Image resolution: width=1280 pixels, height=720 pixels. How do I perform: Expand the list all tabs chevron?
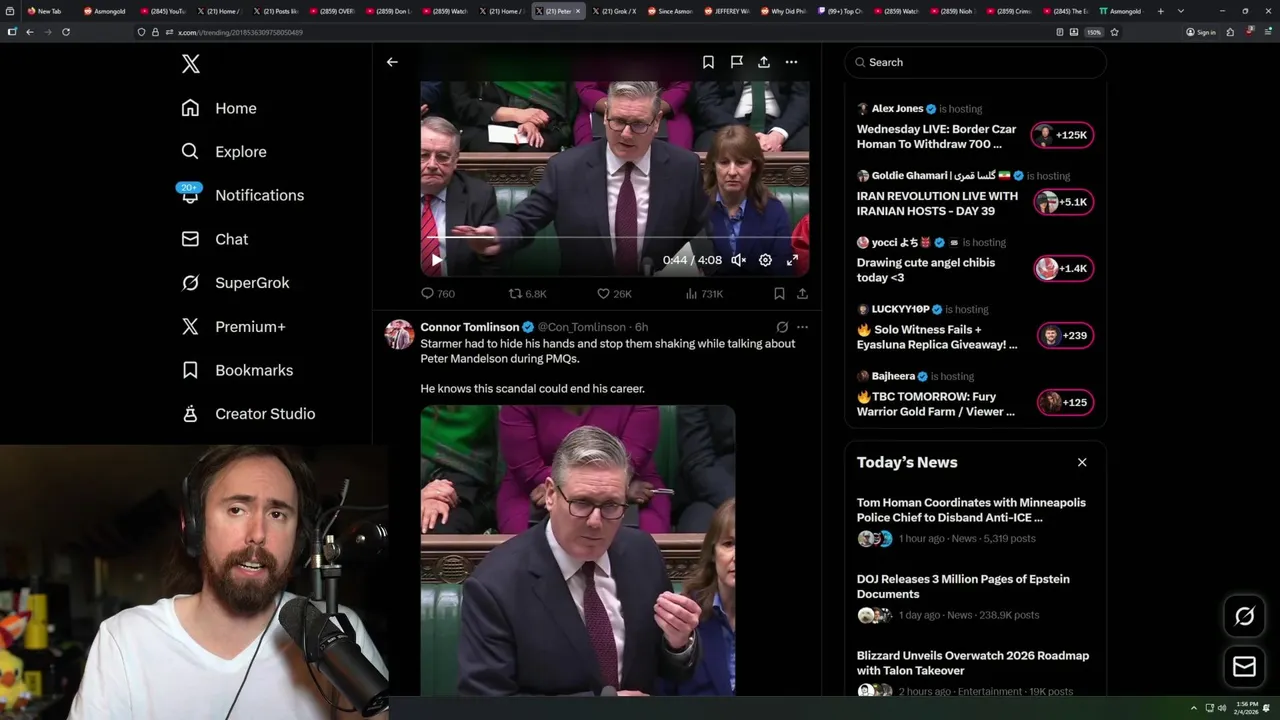[x=1181, y=11]
